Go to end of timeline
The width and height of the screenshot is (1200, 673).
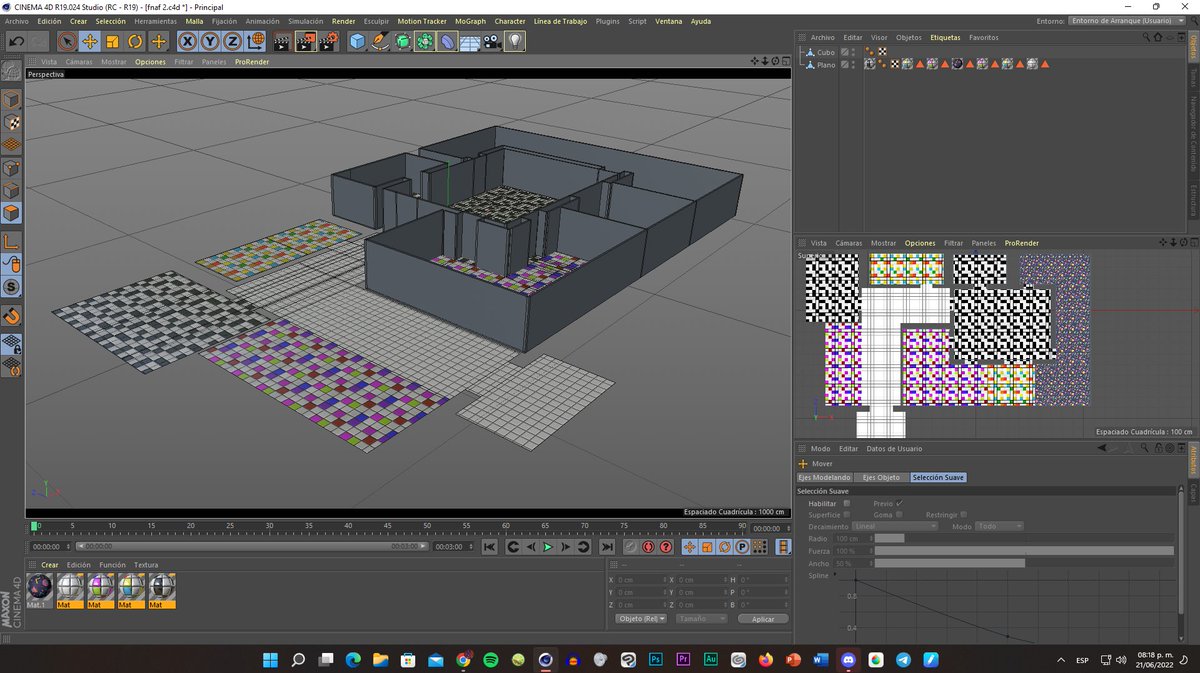[606, 547]
